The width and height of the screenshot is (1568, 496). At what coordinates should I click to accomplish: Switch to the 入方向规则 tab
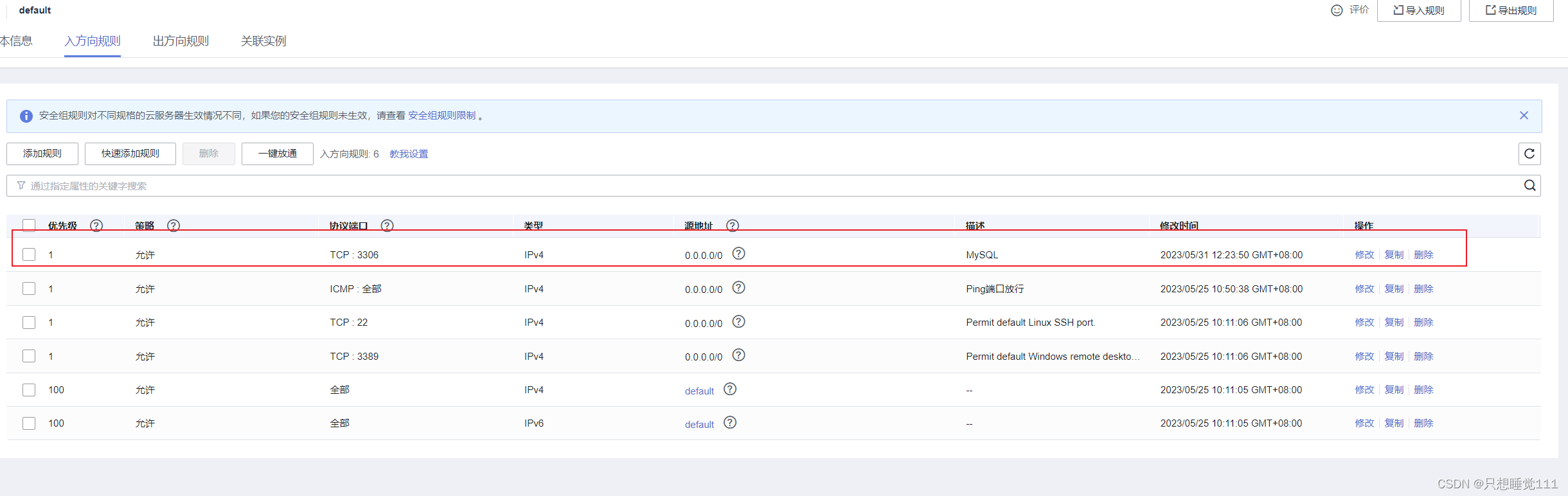pyautogui.click(x=93, y=41)
